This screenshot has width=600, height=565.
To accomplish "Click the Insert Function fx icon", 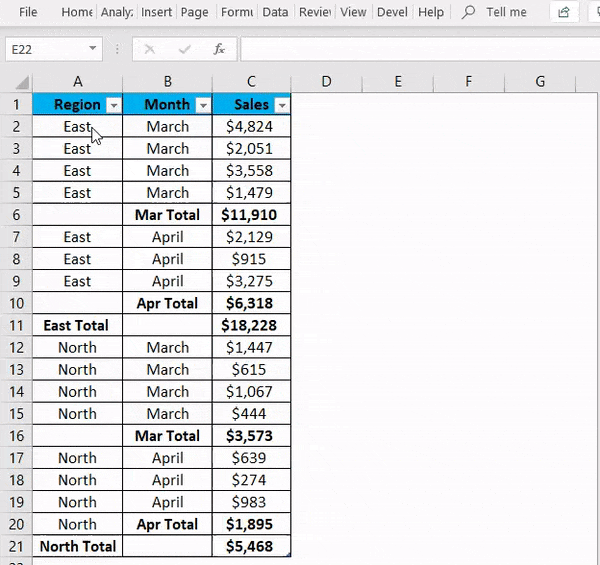I will 219,49.
